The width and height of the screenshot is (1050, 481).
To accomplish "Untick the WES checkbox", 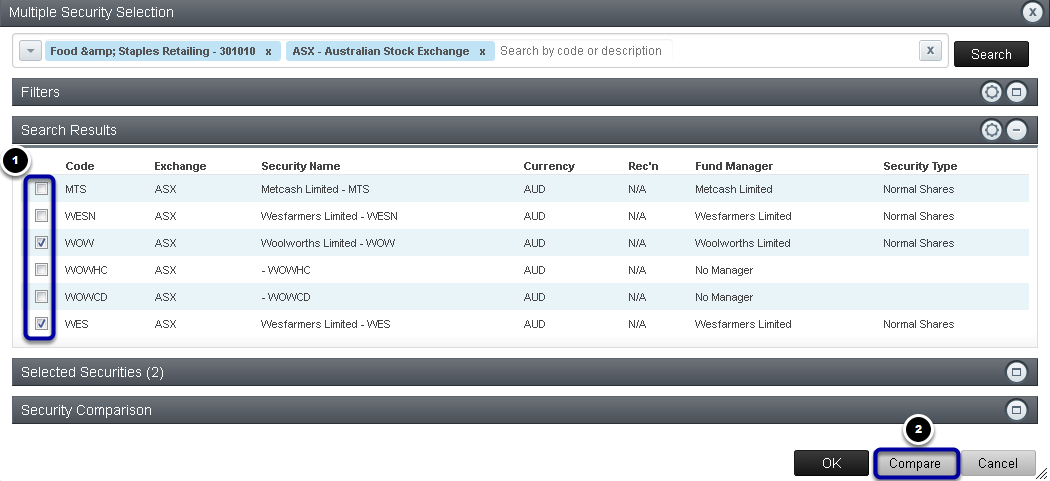I will point(42,324).
